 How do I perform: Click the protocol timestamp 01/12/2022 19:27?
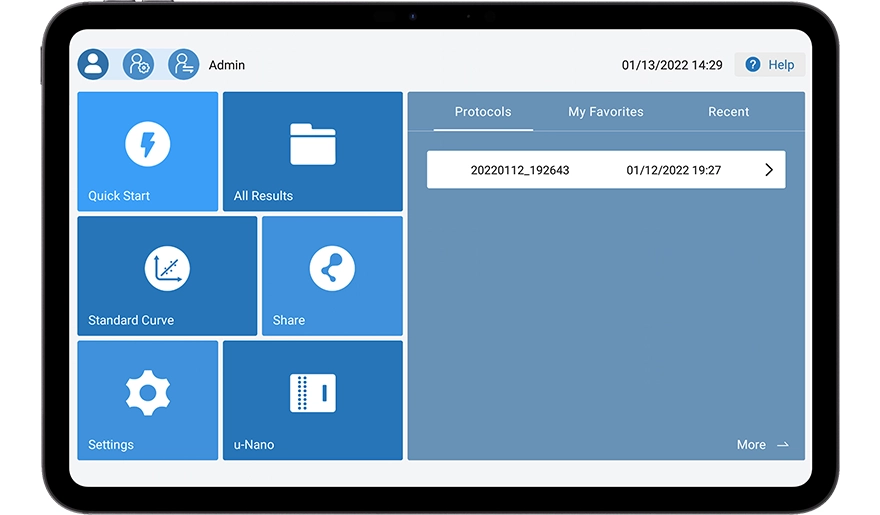coord(673,170)
